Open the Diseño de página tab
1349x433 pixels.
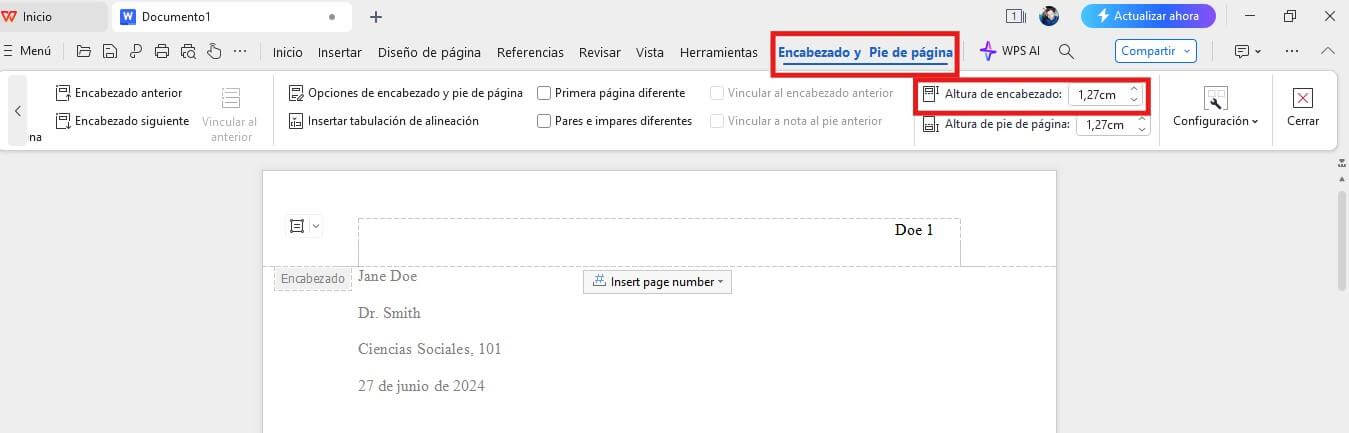coord(429,52)
